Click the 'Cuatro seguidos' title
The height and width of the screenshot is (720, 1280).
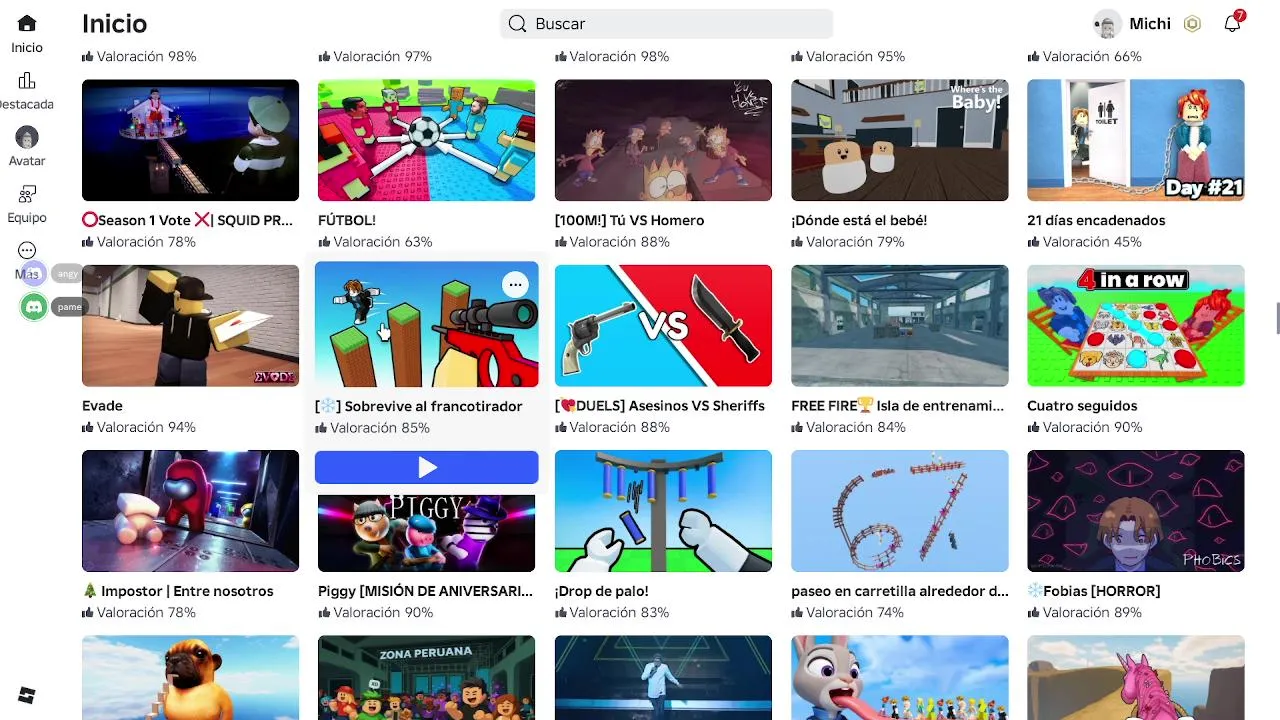(x=1082, y=406)
